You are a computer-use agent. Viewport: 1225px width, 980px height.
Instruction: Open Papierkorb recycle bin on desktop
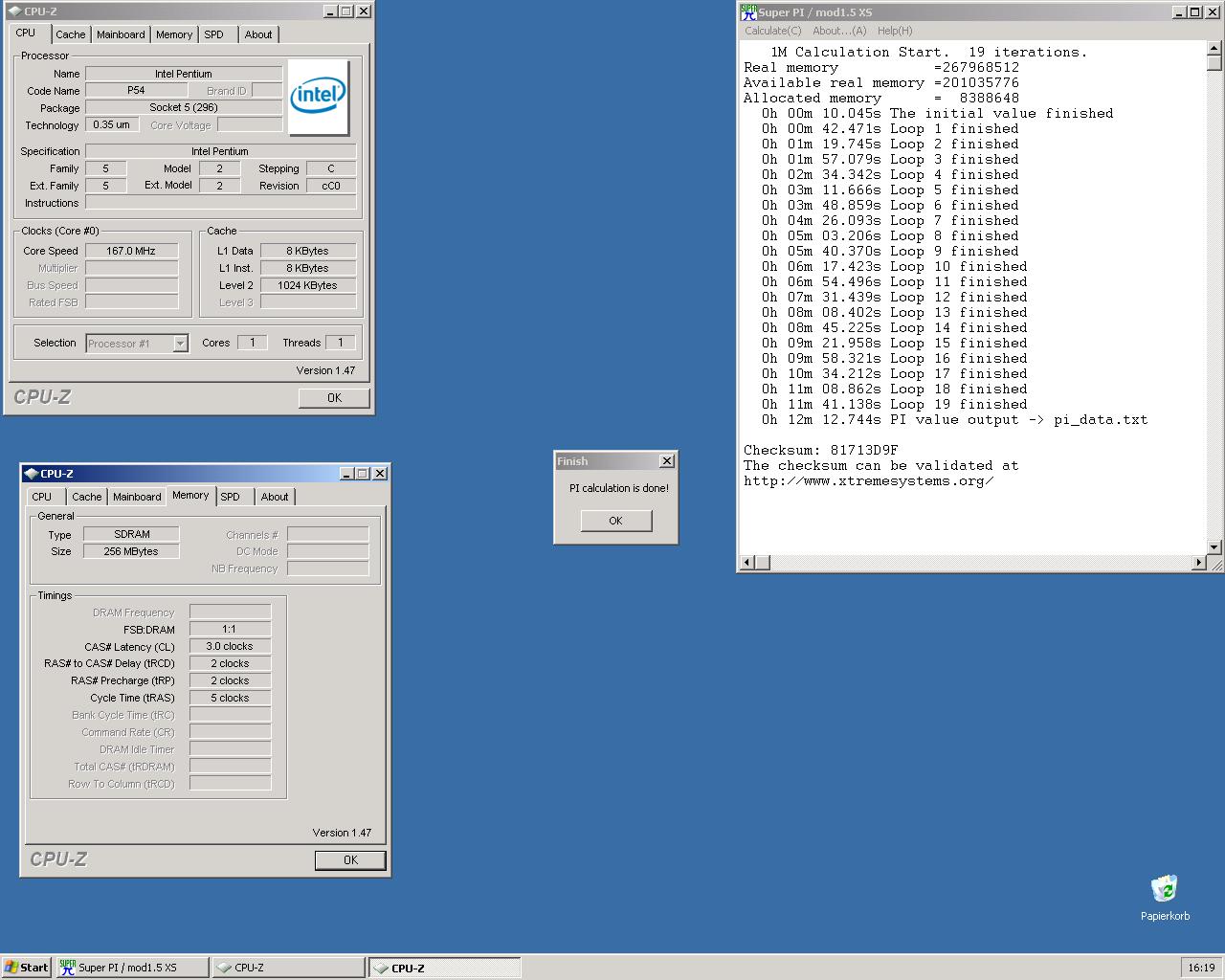pos(1165,898)
